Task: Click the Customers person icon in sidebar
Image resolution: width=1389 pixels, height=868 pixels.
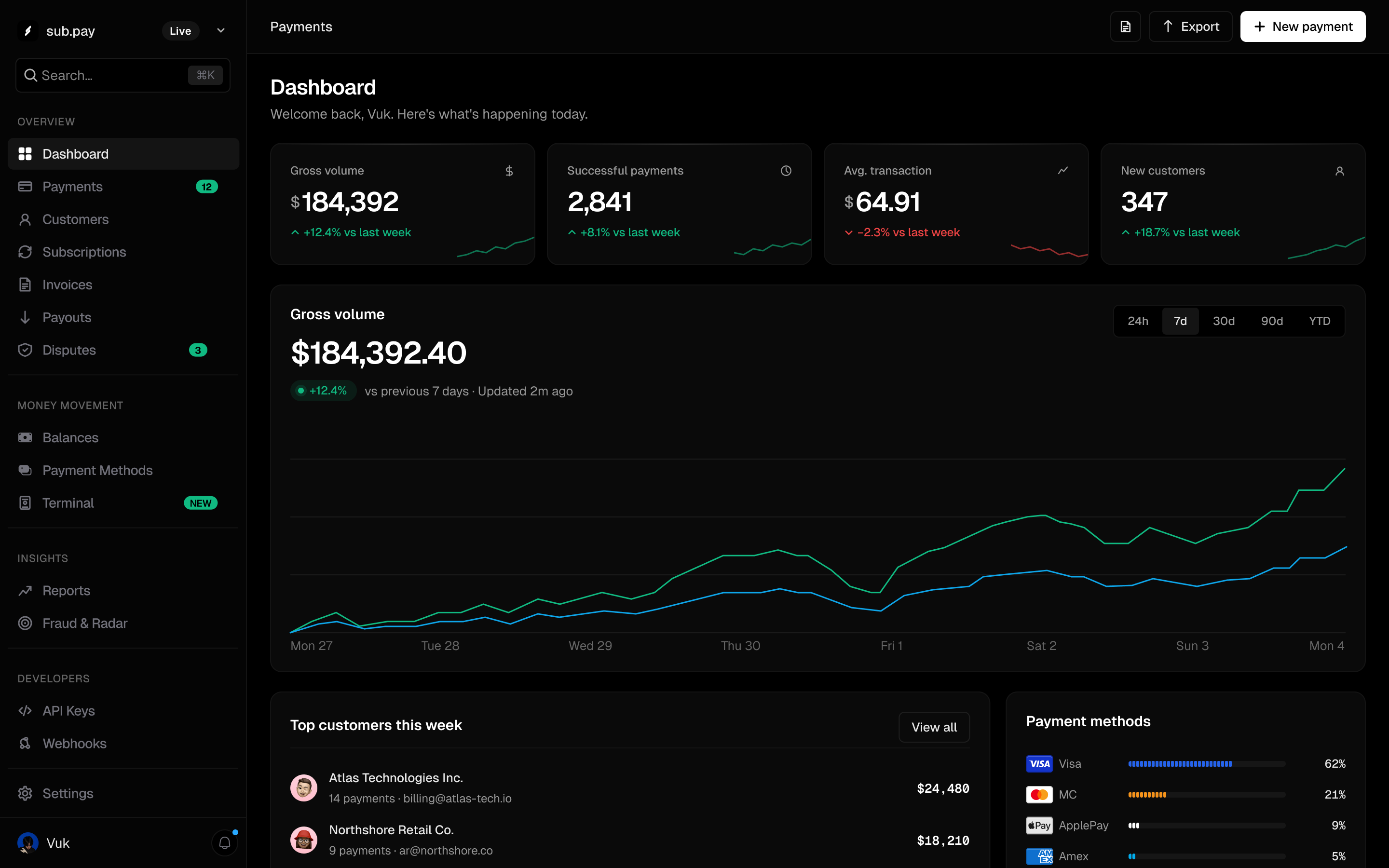Action: point(25,219)
